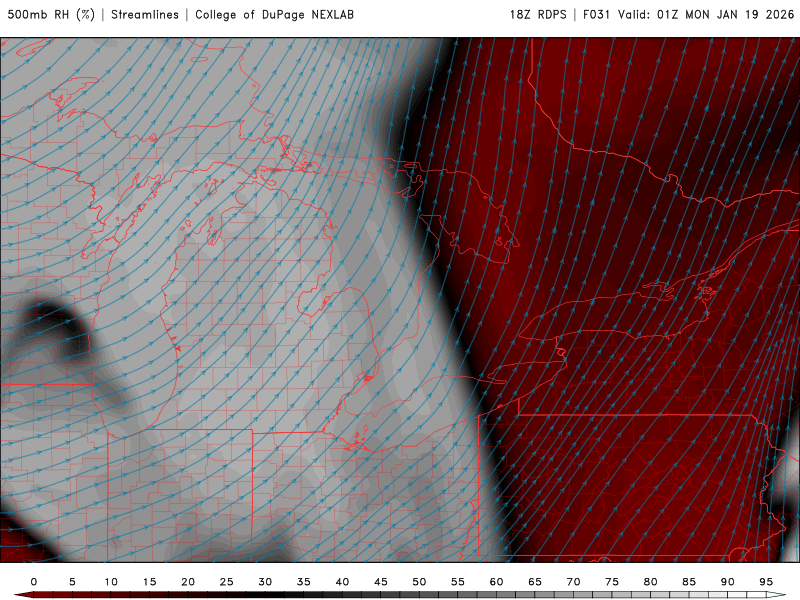Select the "35" label on the legend
This screenshot has height=600, width=800.
(x=304, y=582)
